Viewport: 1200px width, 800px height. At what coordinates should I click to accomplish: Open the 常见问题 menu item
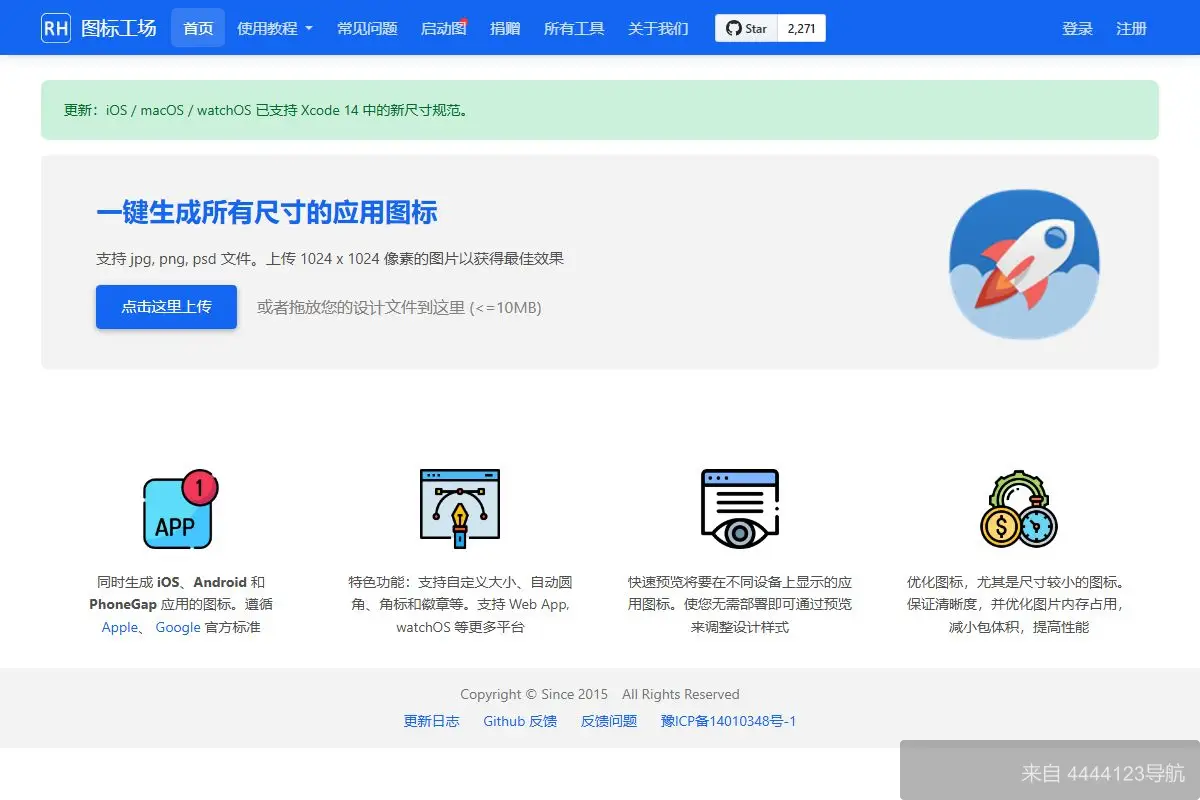[366, 28]
